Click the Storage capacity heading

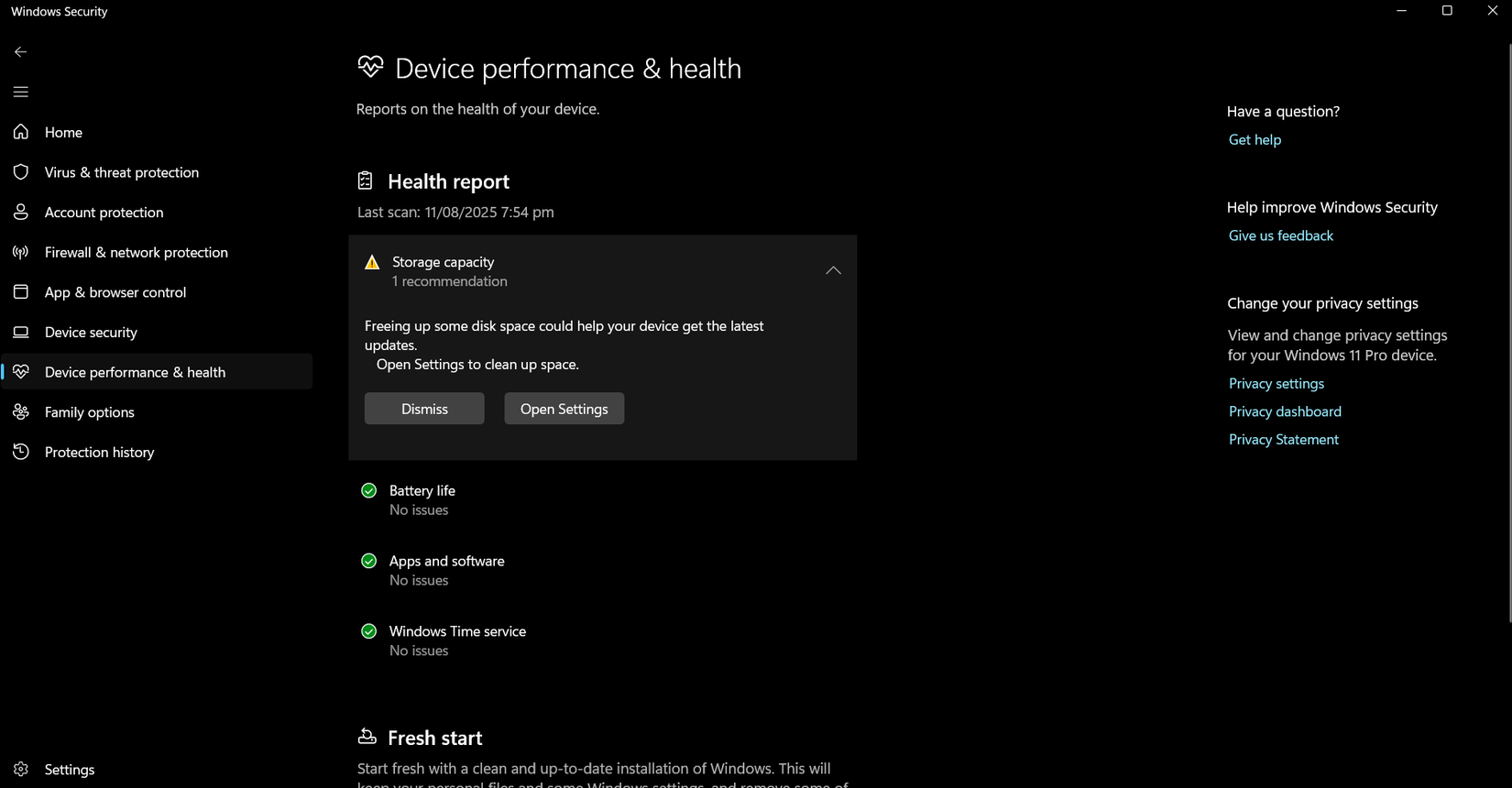(444, 262)
